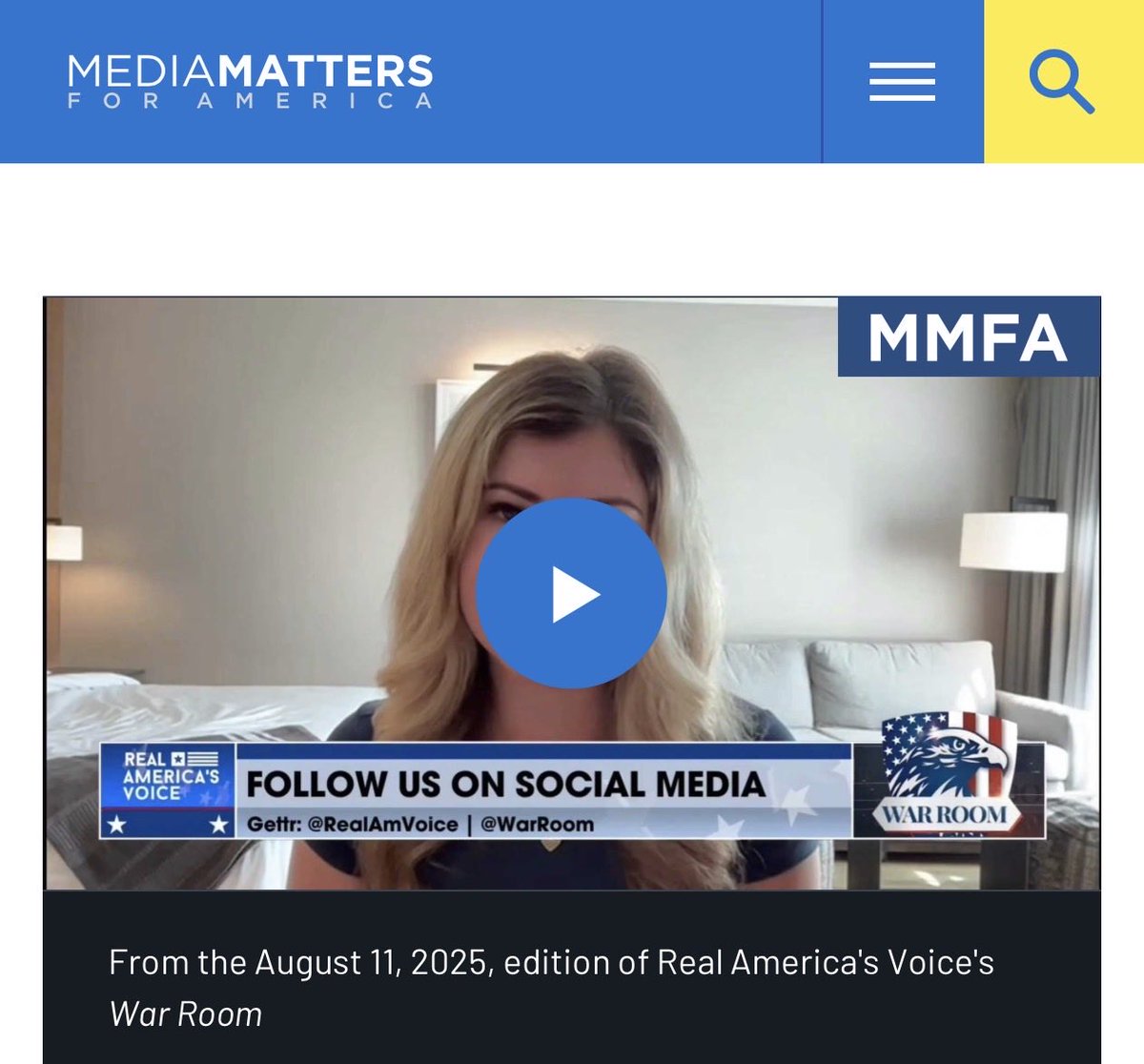The width and height of the screenshot is (1144, 1064).
Task: Play the War Room video clip
Action: [x=571, y=593]
